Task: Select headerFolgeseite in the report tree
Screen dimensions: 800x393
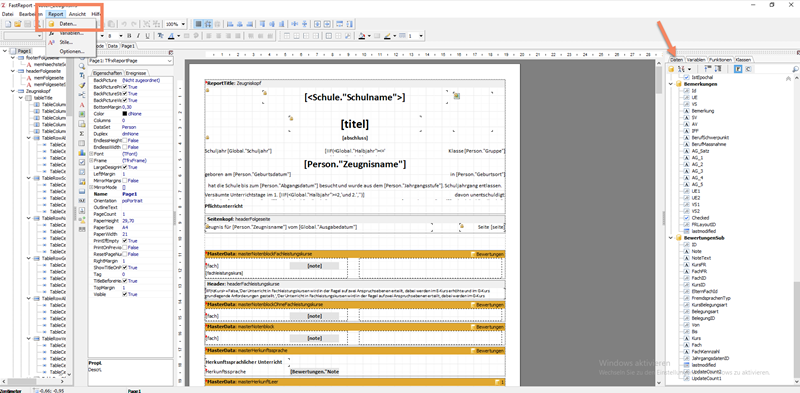Action: (x=43, y=71)
